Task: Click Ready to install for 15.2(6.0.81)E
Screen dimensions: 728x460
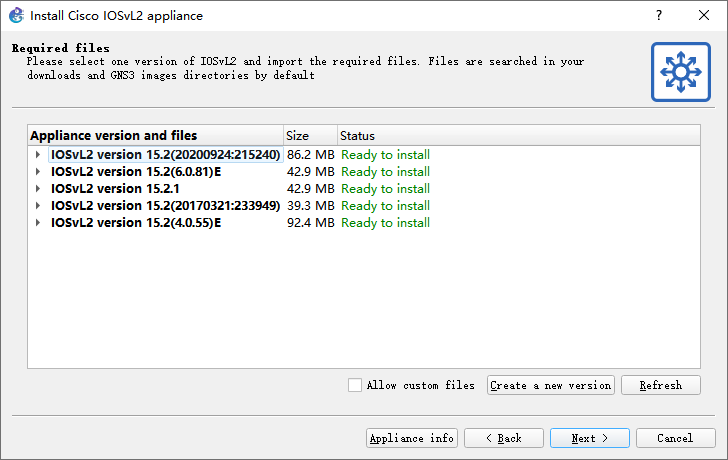Action: point(385,172)
